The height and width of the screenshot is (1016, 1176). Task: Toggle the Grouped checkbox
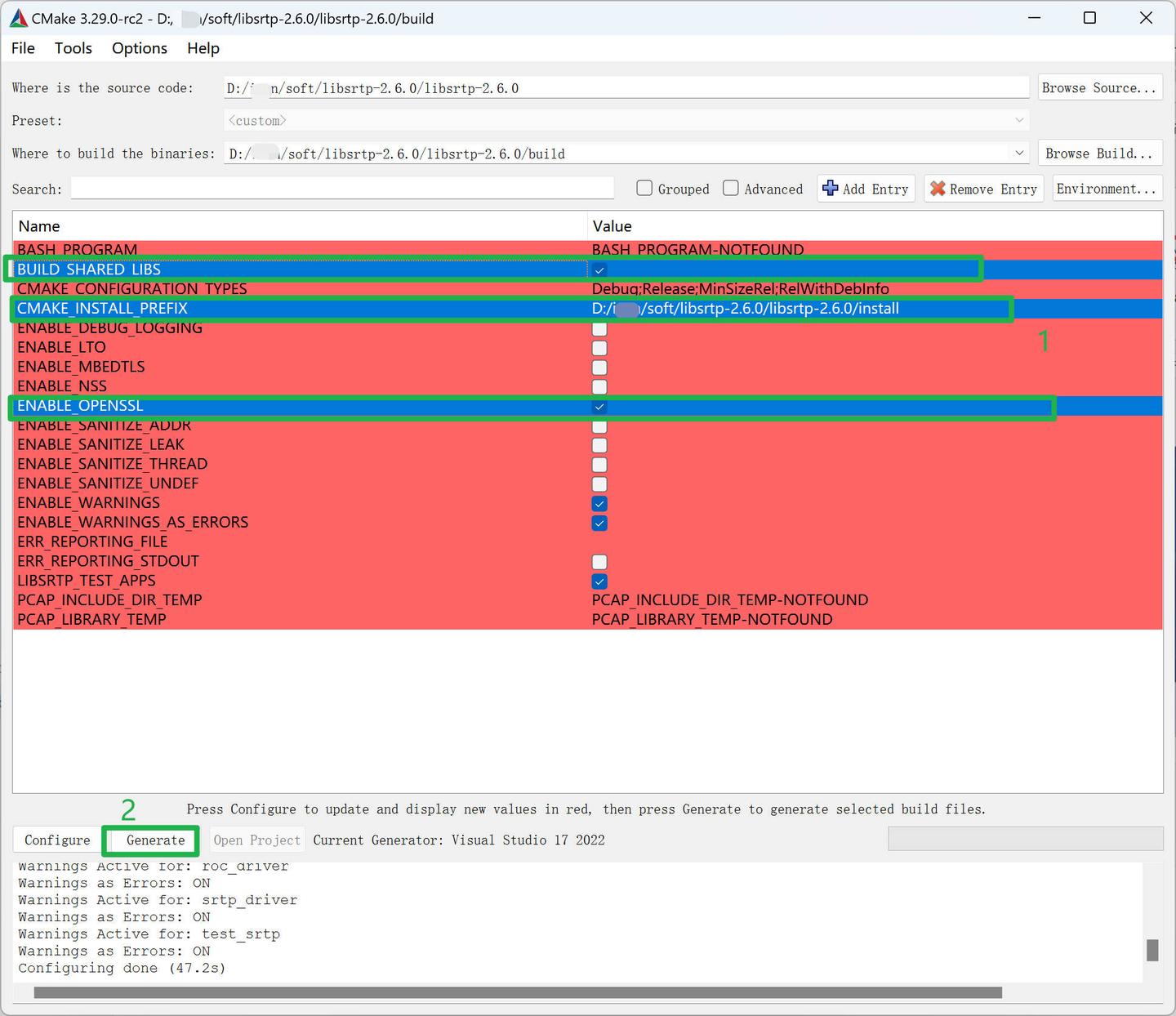point(644,189)
